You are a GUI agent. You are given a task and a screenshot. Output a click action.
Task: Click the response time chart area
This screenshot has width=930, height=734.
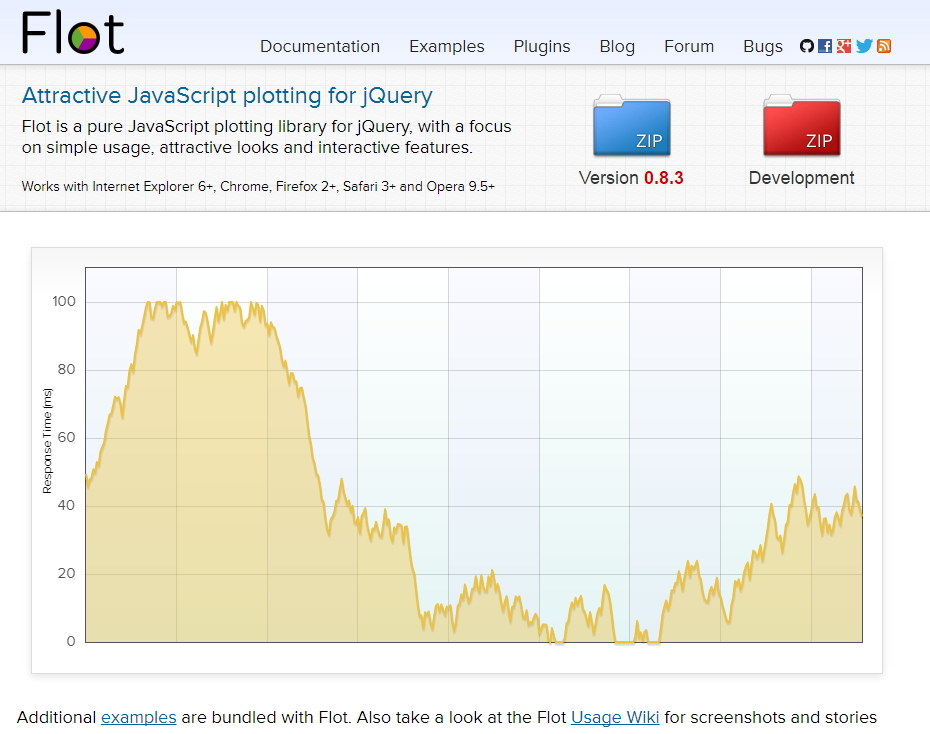474,455
